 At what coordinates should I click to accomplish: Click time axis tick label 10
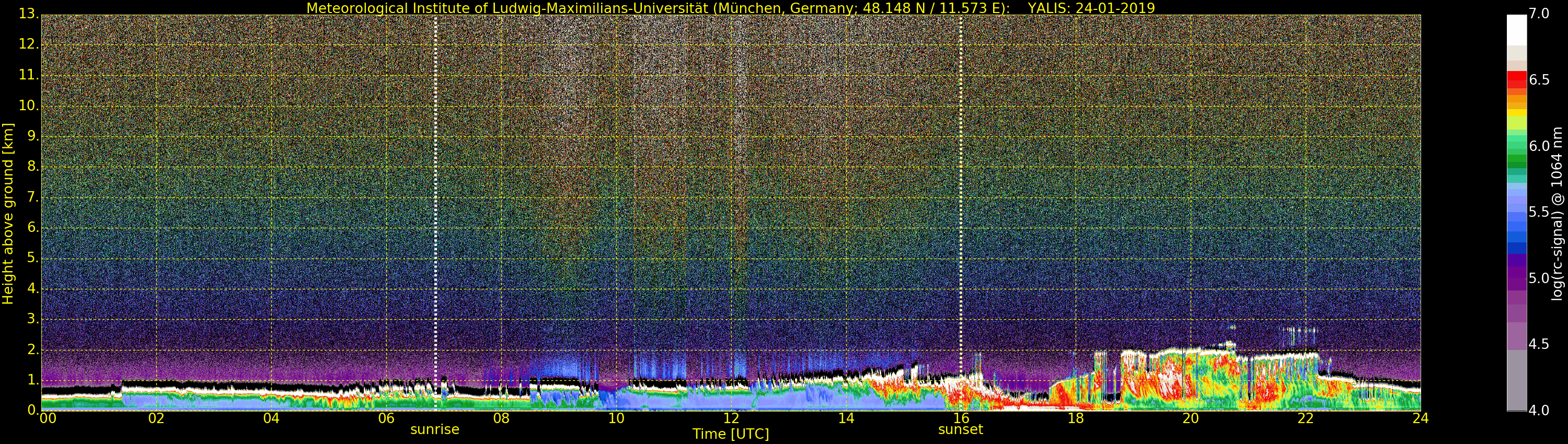tap(616, 418)
